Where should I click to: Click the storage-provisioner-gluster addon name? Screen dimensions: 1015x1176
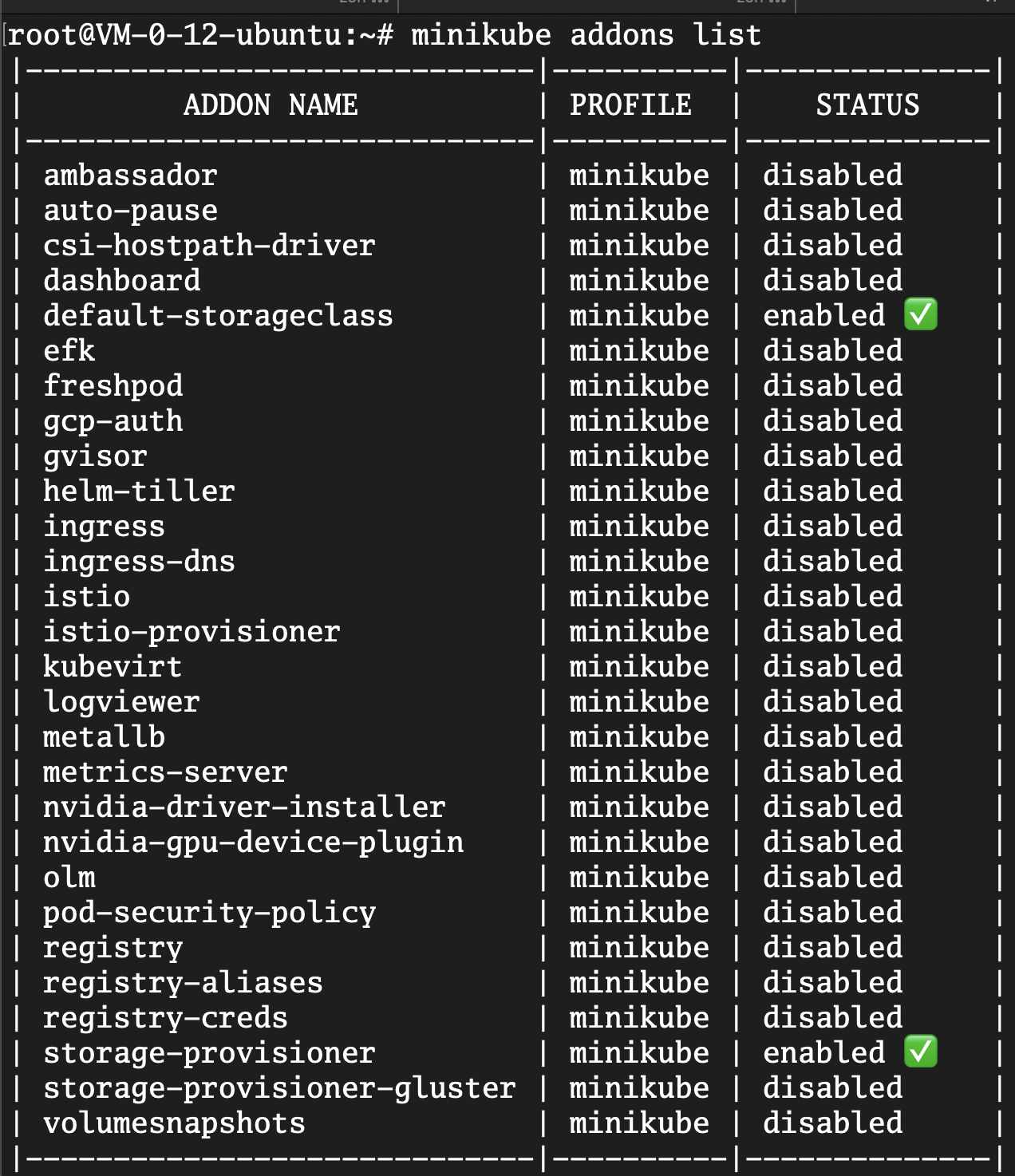(x=279, y=1088)
